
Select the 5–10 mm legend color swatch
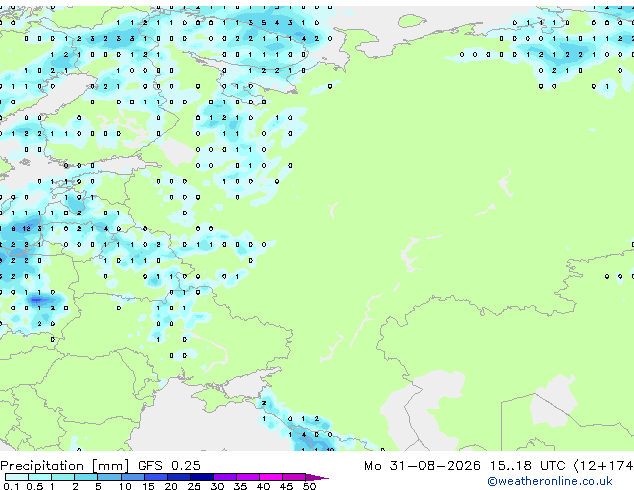pos(110,477)
